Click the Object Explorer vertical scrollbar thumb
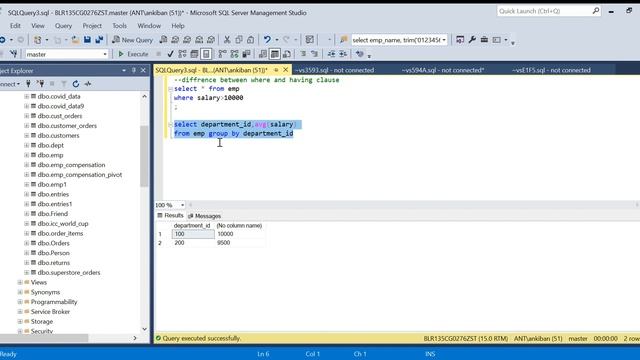Viewport: 640px width, 360px height. [x=144, y=156]
